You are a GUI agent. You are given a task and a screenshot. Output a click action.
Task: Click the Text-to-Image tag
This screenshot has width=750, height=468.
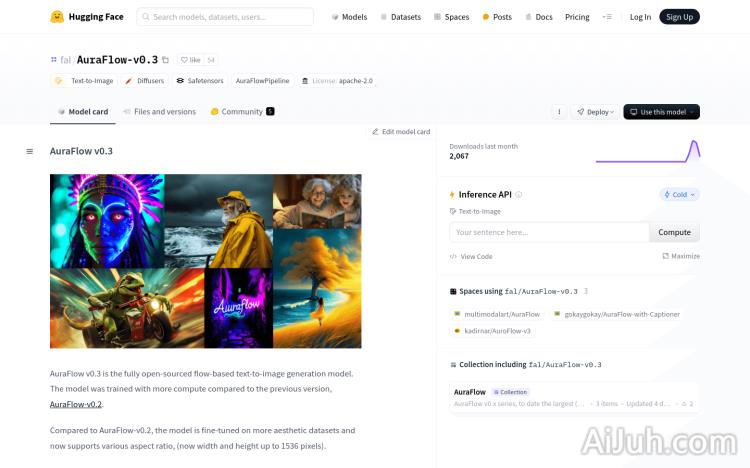point(85,81)
